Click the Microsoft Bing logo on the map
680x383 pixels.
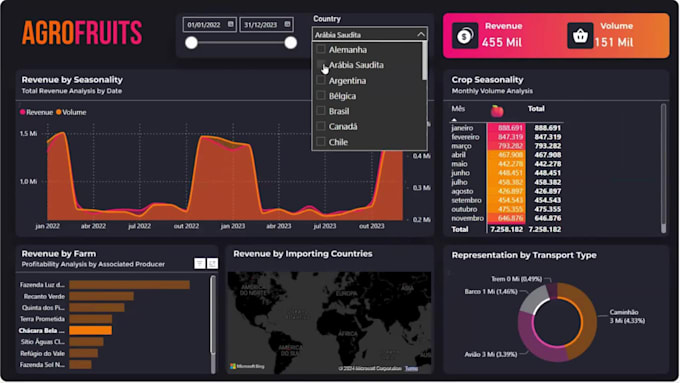[247, 367]
